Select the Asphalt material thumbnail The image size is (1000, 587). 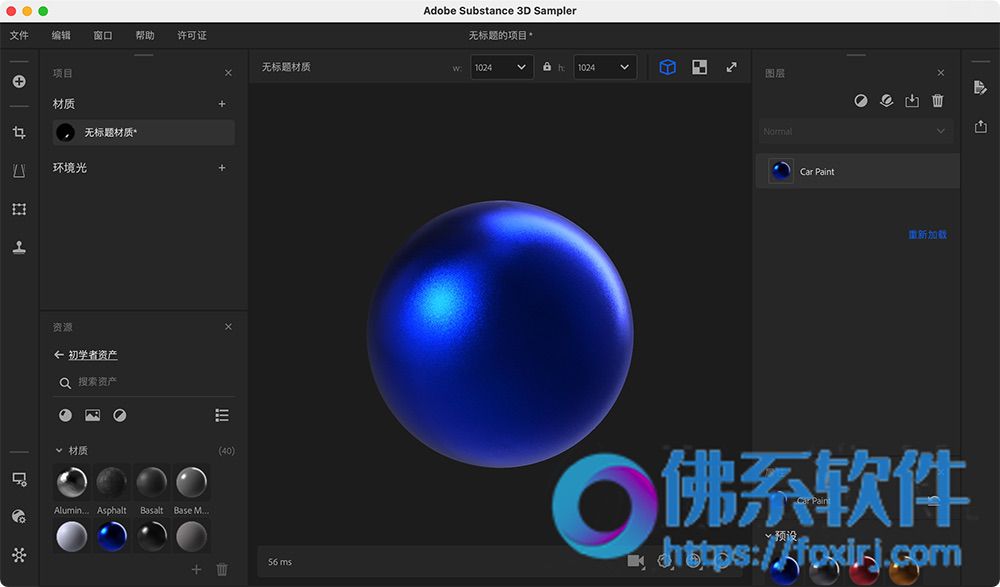tap(112, 482)
